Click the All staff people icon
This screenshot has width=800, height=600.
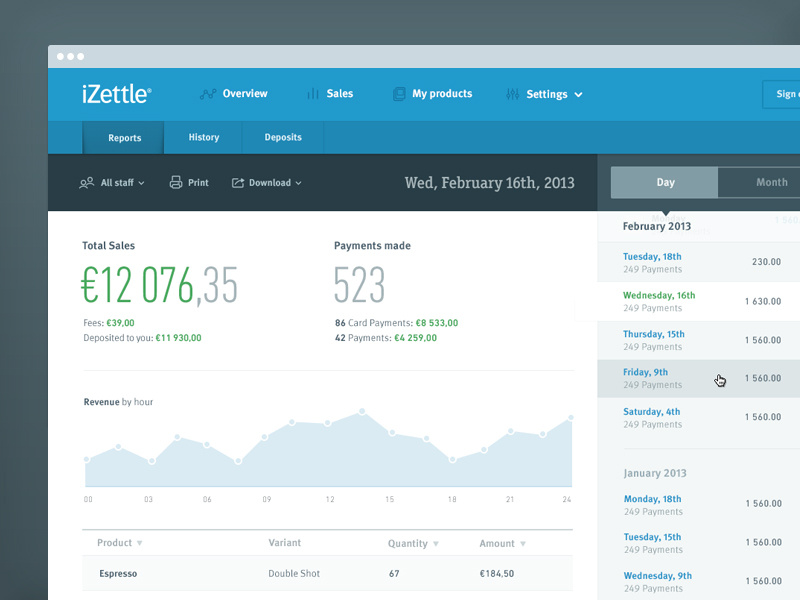coord(87,183)
